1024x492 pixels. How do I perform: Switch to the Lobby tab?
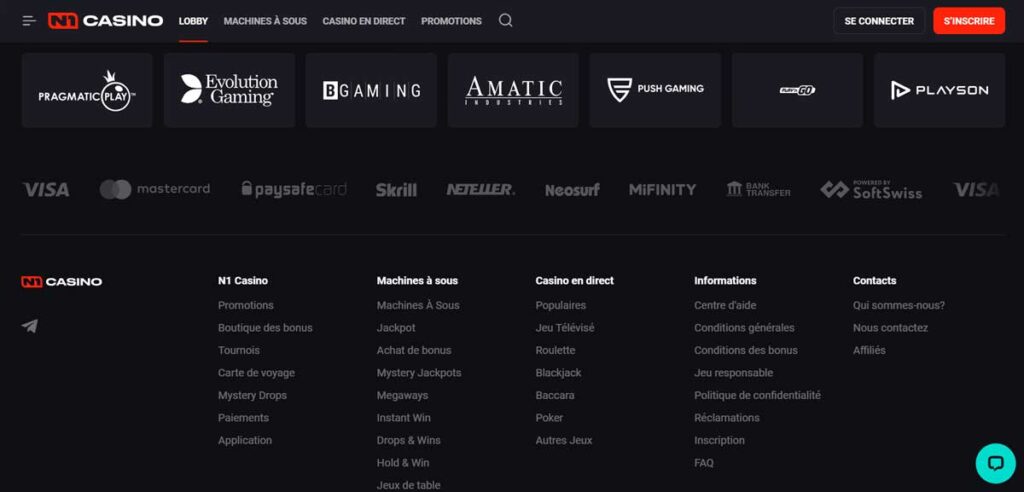point(193,21)
